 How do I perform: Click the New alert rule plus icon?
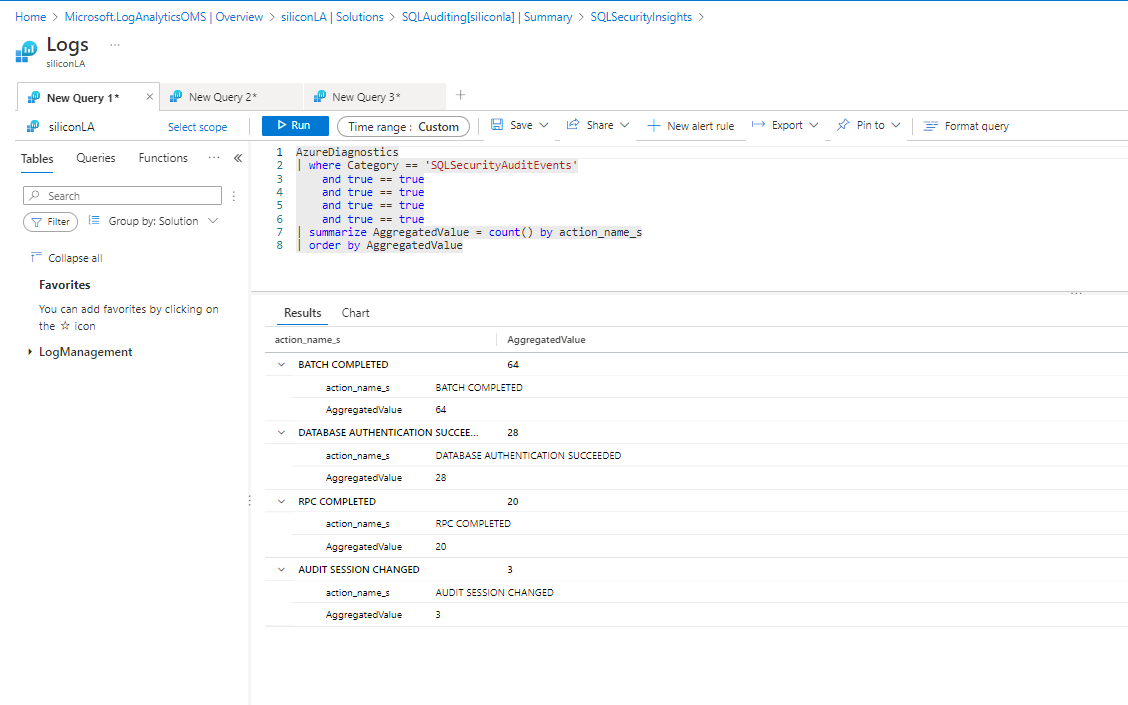653,126
